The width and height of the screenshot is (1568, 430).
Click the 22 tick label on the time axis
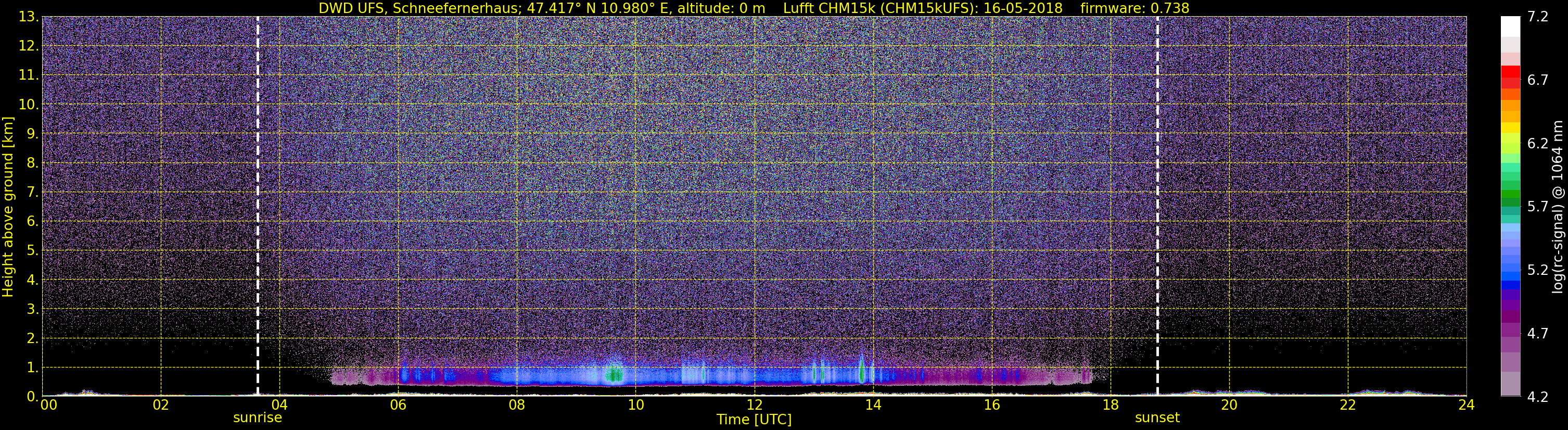tap(1348, 405)
